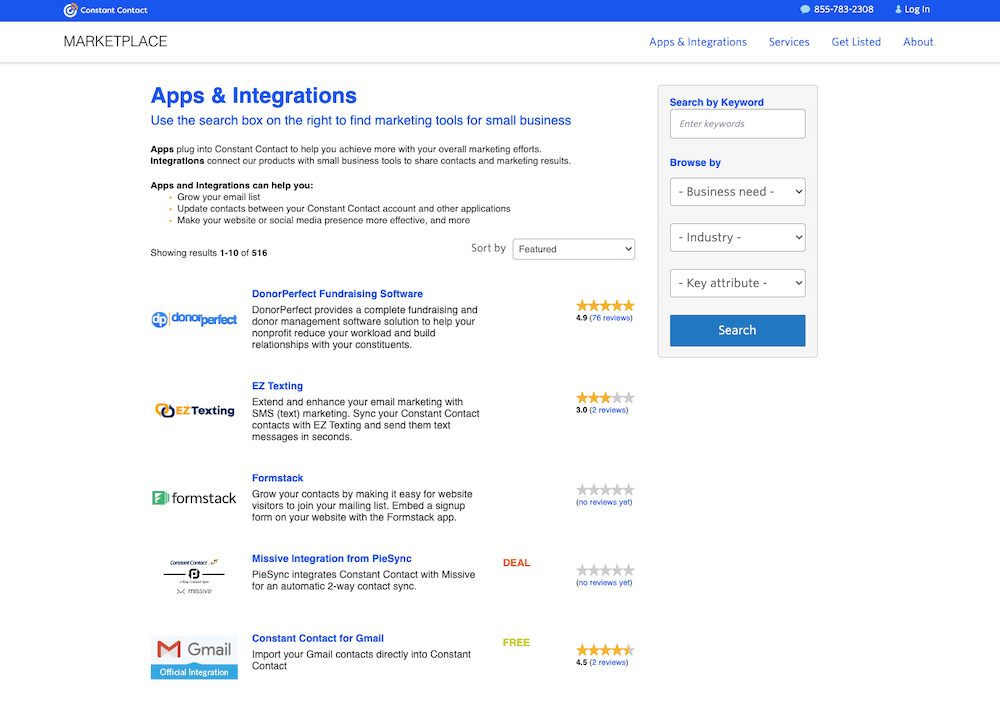Open Missive Integration from PieSync link
The height and width of the screenshot is (702, 1000).
click(332, 559)
